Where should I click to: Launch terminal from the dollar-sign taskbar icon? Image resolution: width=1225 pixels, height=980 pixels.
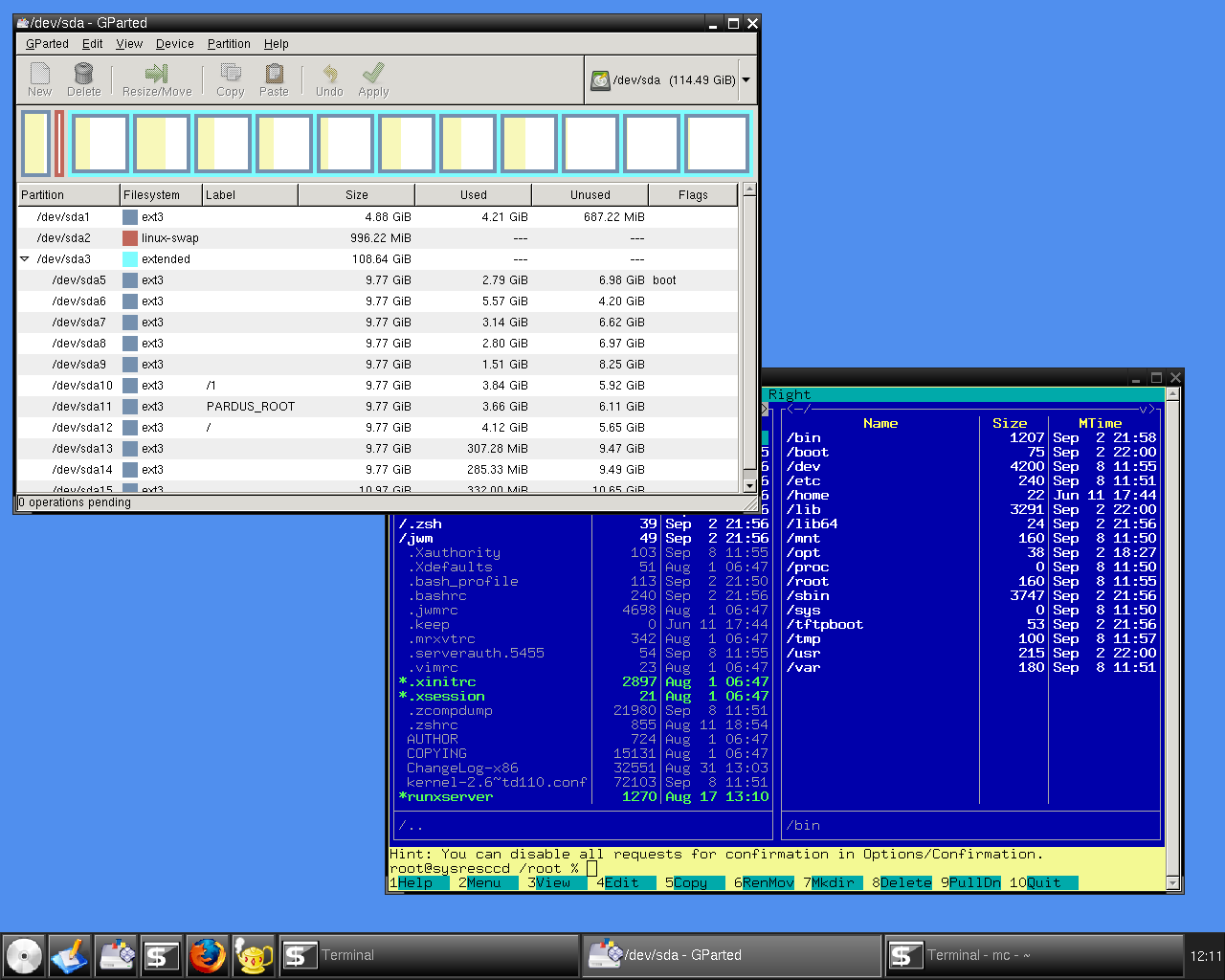click(162, 955)
